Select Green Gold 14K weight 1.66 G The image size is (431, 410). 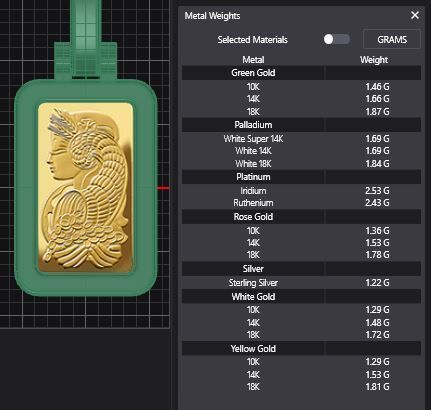pos(377,99)
